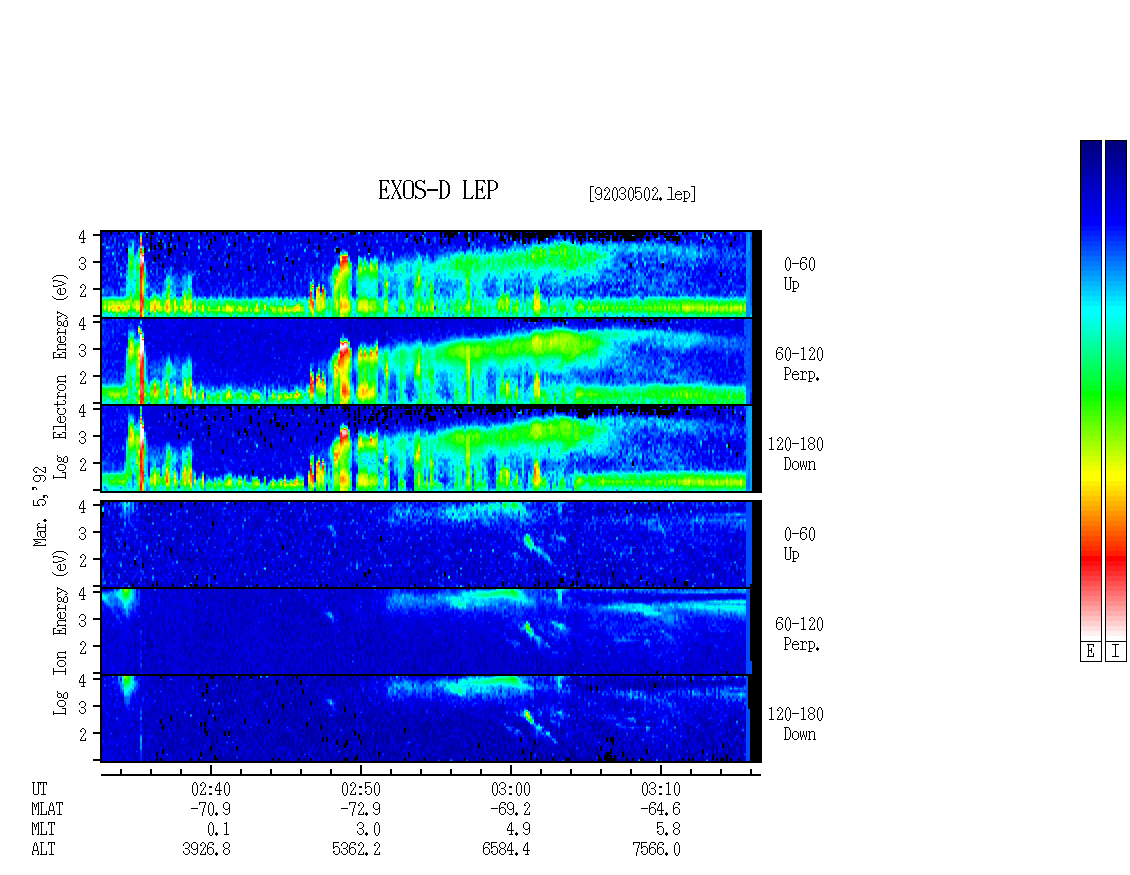The width and height of the screenshot is (1130, 875).
Task: Click the ALT value 7566.0
Action: 657,850
